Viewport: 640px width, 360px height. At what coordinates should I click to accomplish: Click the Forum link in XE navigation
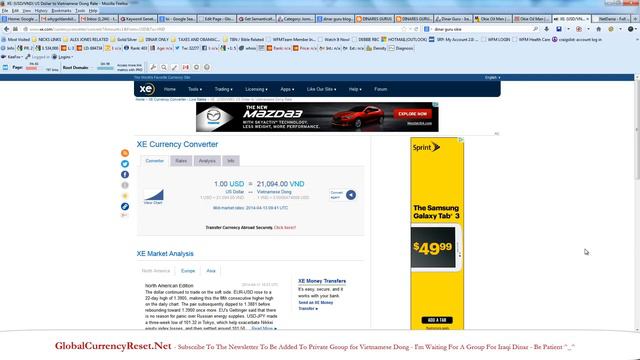coord(380,89)
